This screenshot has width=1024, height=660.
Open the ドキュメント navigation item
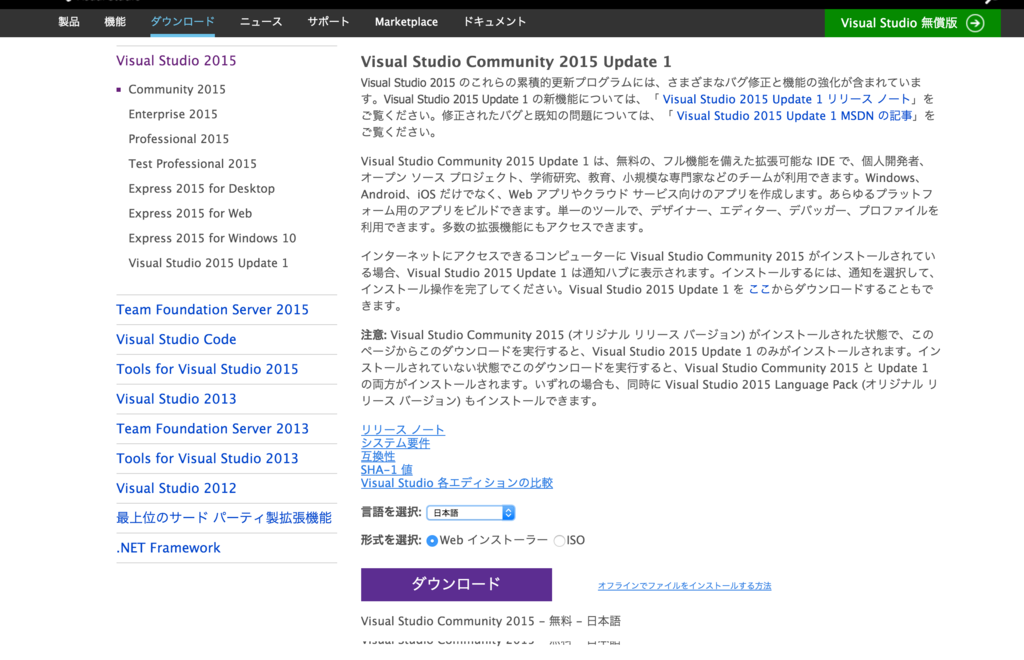(494, 22)
